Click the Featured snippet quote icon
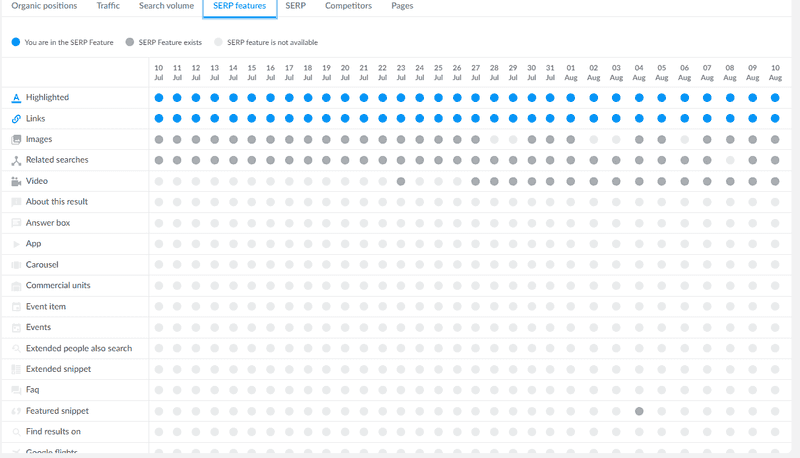Screen dimensions: 800x458 pos(16,411)
